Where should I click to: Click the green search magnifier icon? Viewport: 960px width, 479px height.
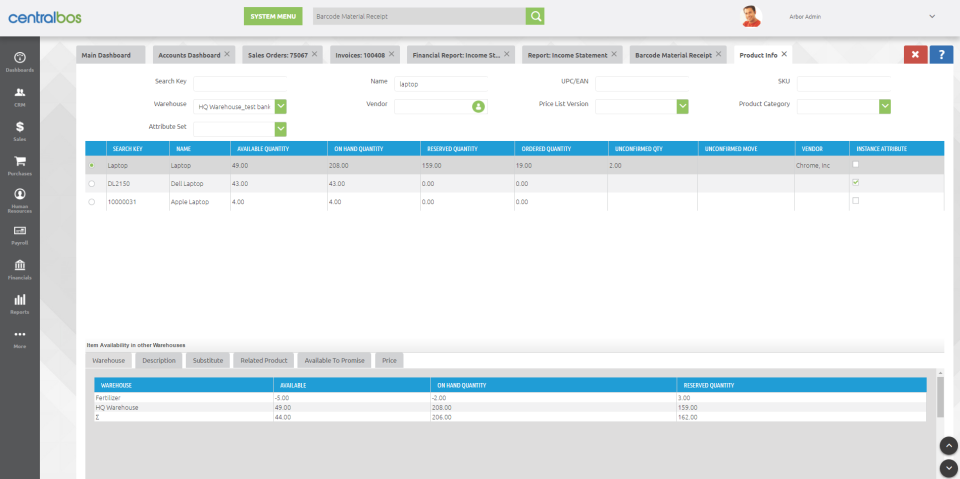[x=535, y=17]
